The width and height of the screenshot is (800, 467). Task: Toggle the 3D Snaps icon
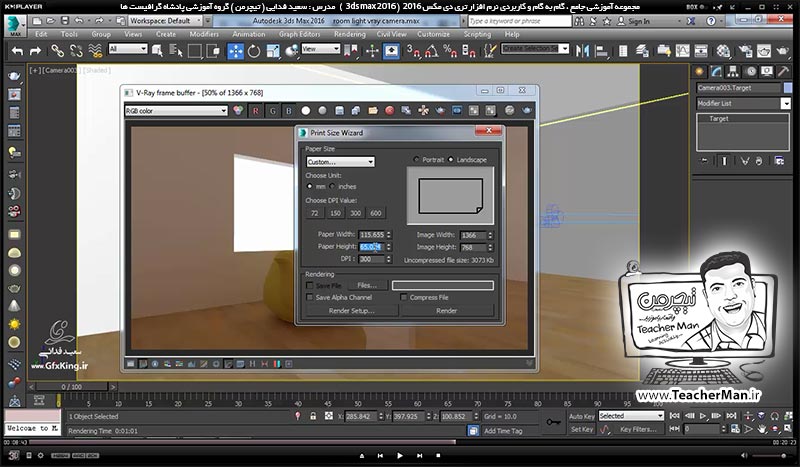point(413,51)
